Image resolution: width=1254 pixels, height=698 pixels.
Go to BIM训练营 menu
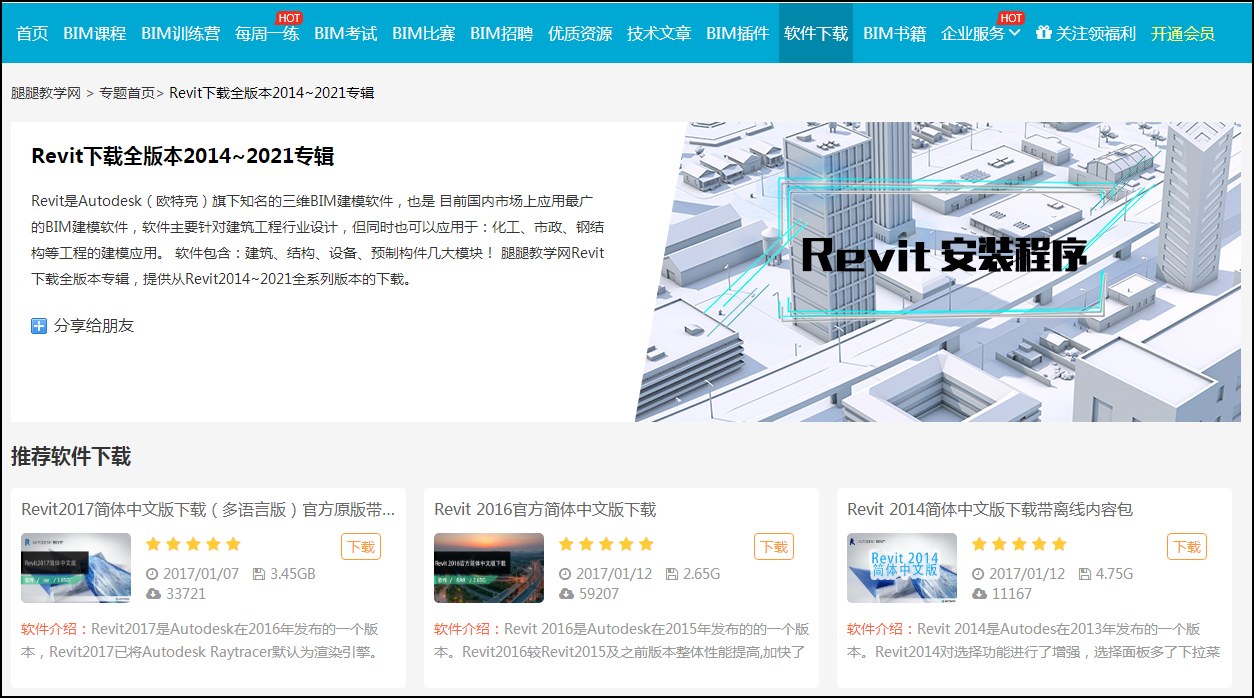(x=181, y=33)
